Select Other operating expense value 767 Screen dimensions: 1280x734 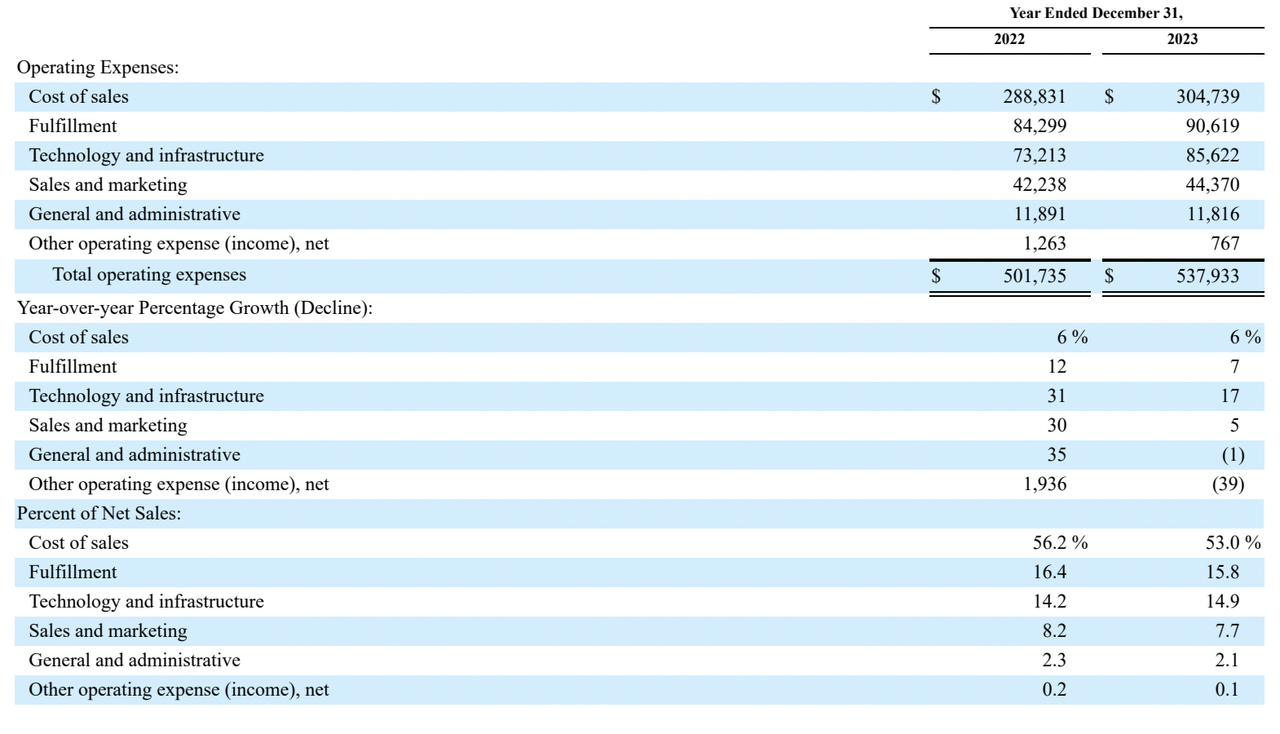pos(1224,243)
